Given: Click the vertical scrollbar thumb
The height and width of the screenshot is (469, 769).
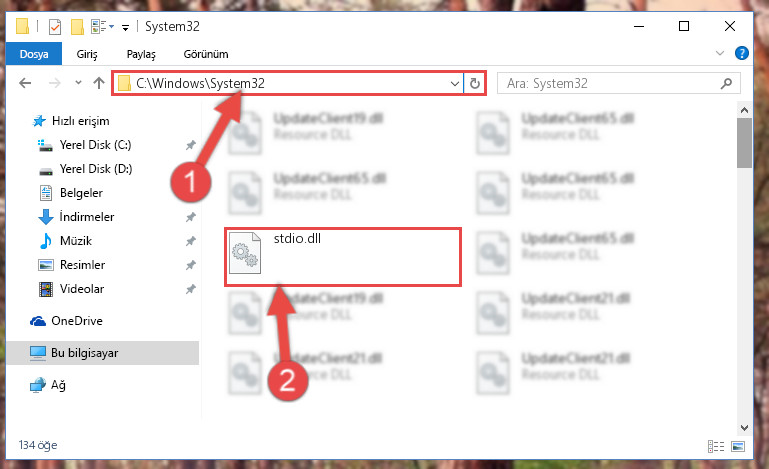Looking at the screenshot, I should pyautogui.click(x=744, y=142).
